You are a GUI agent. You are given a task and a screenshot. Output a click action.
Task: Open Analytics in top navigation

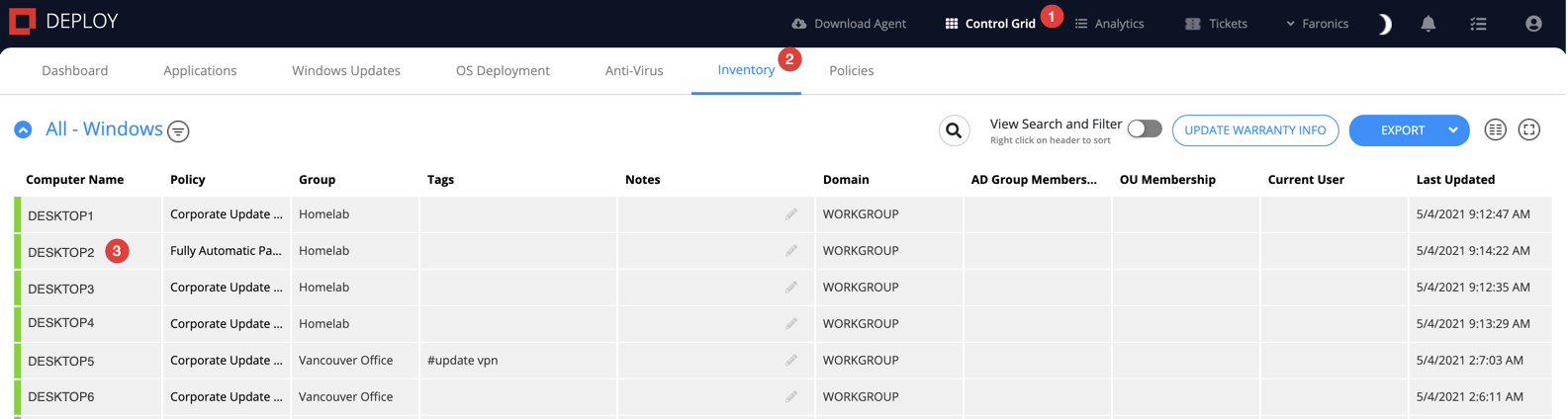pos(1109,24)
